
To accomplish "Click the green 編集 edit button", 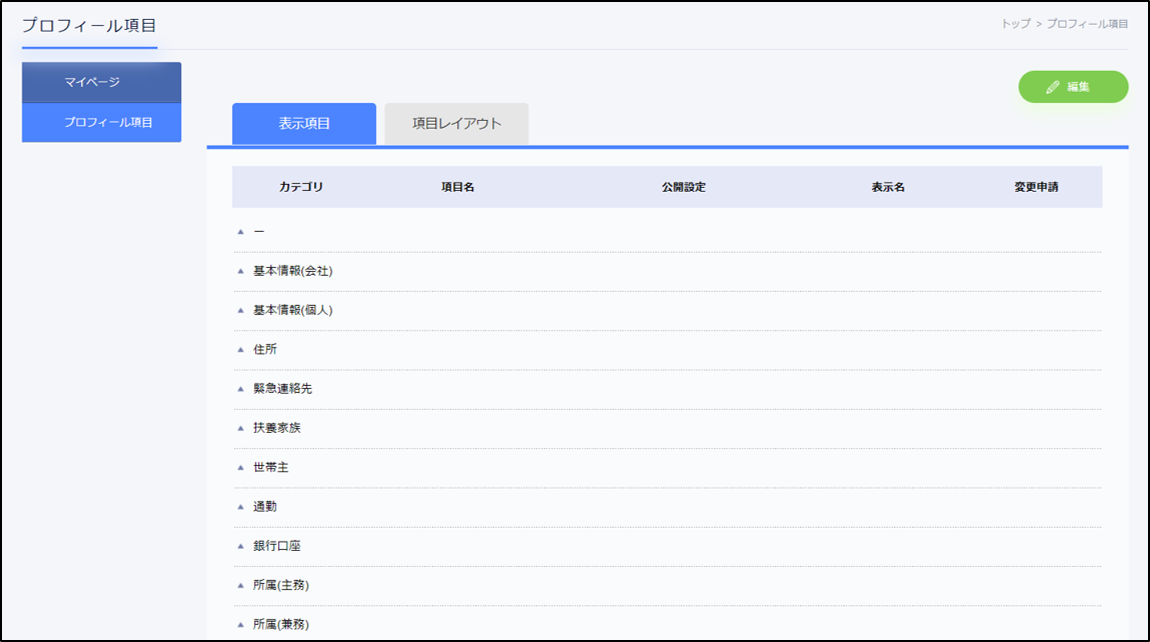I will (1073, 87).
